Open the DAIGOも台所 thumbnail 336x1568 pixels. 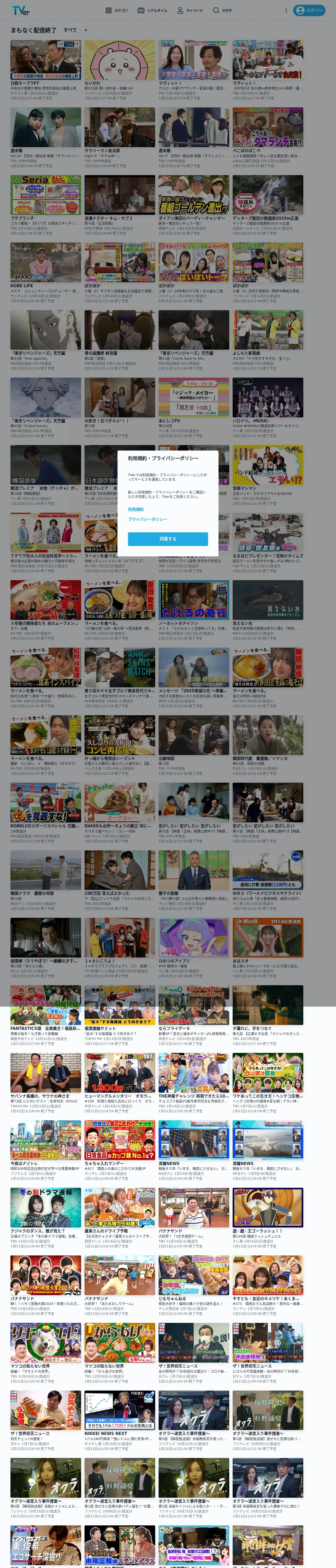click(x=120, y=803)
